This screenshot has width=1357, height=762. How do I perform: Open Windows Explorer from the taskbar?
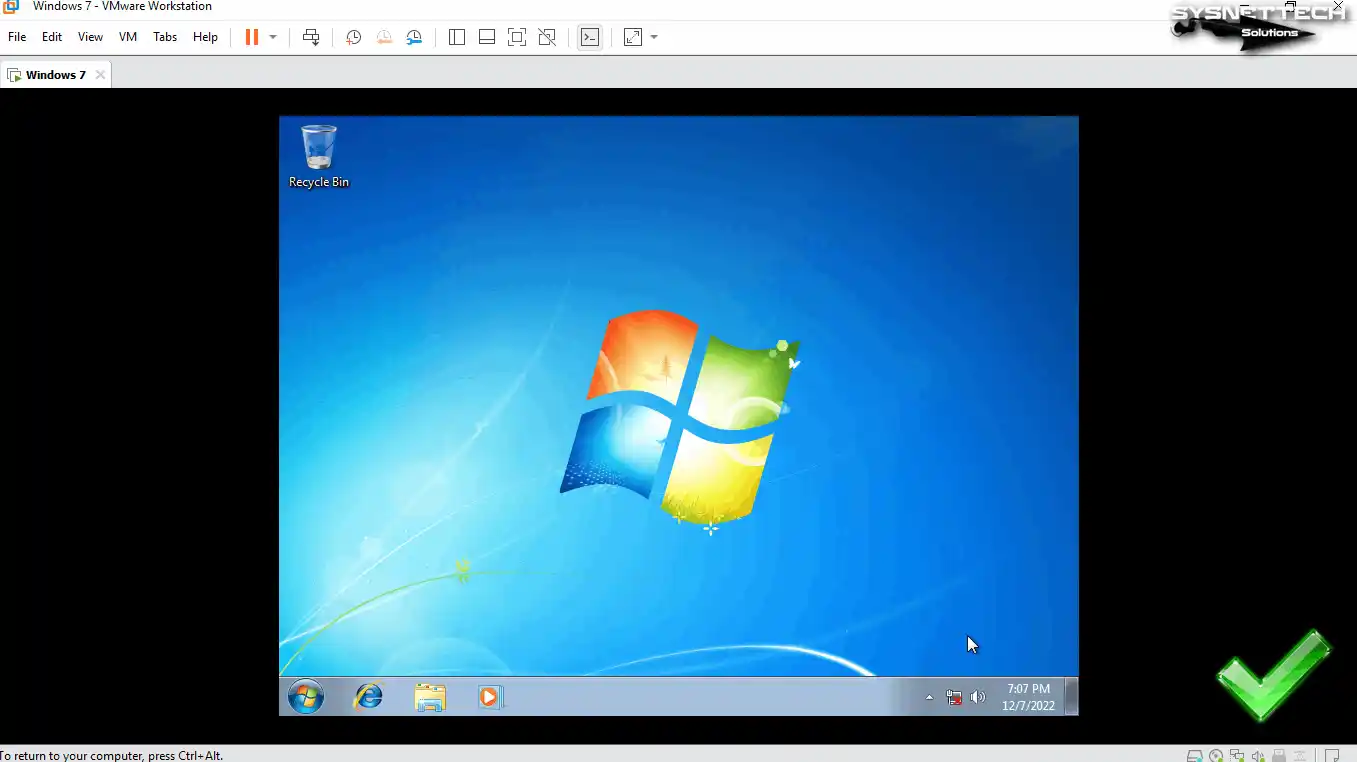coord(430,697)
